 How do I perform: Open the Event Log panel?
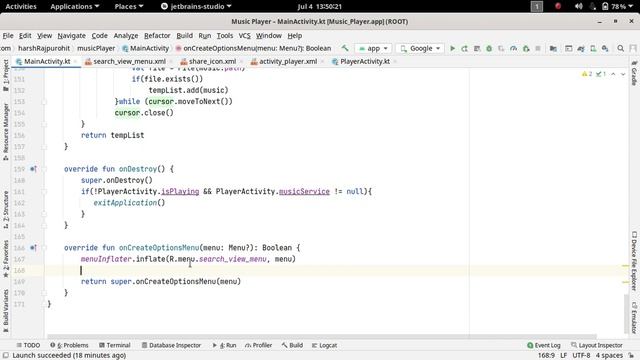coord(544,345)
